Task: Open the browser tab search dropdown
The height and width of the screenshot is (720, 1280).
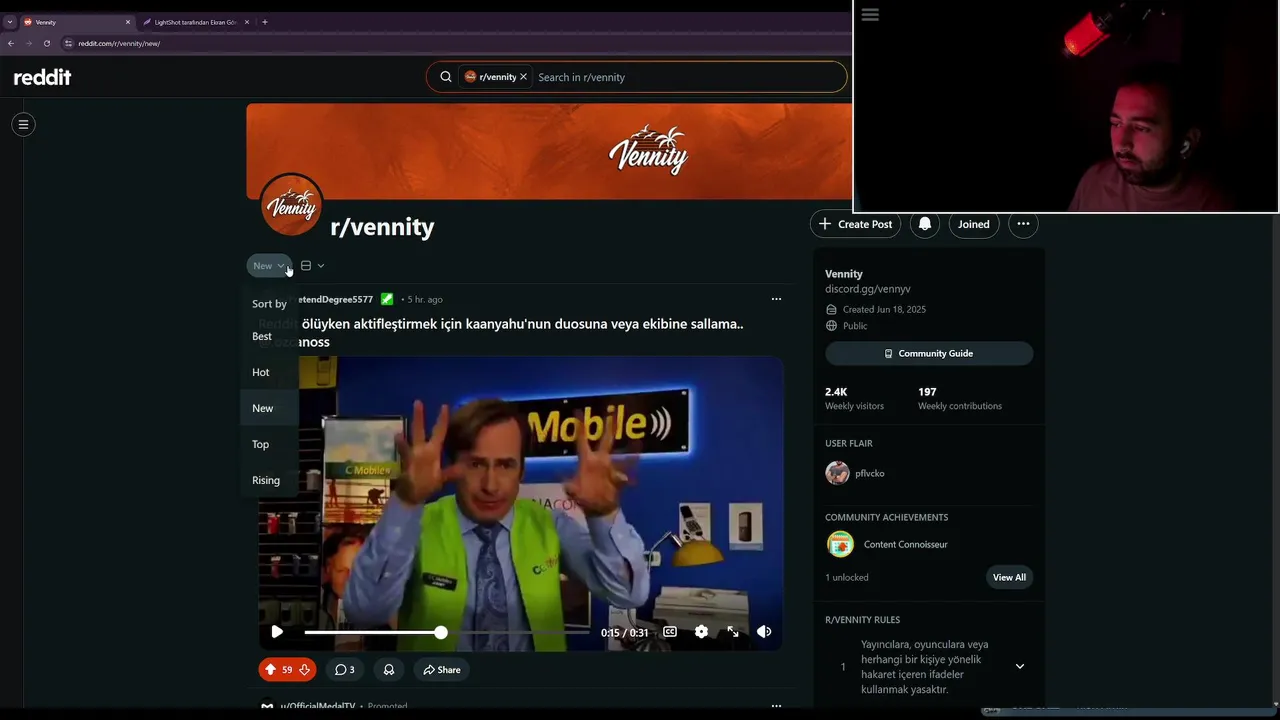Action: [x=9, y=22]
